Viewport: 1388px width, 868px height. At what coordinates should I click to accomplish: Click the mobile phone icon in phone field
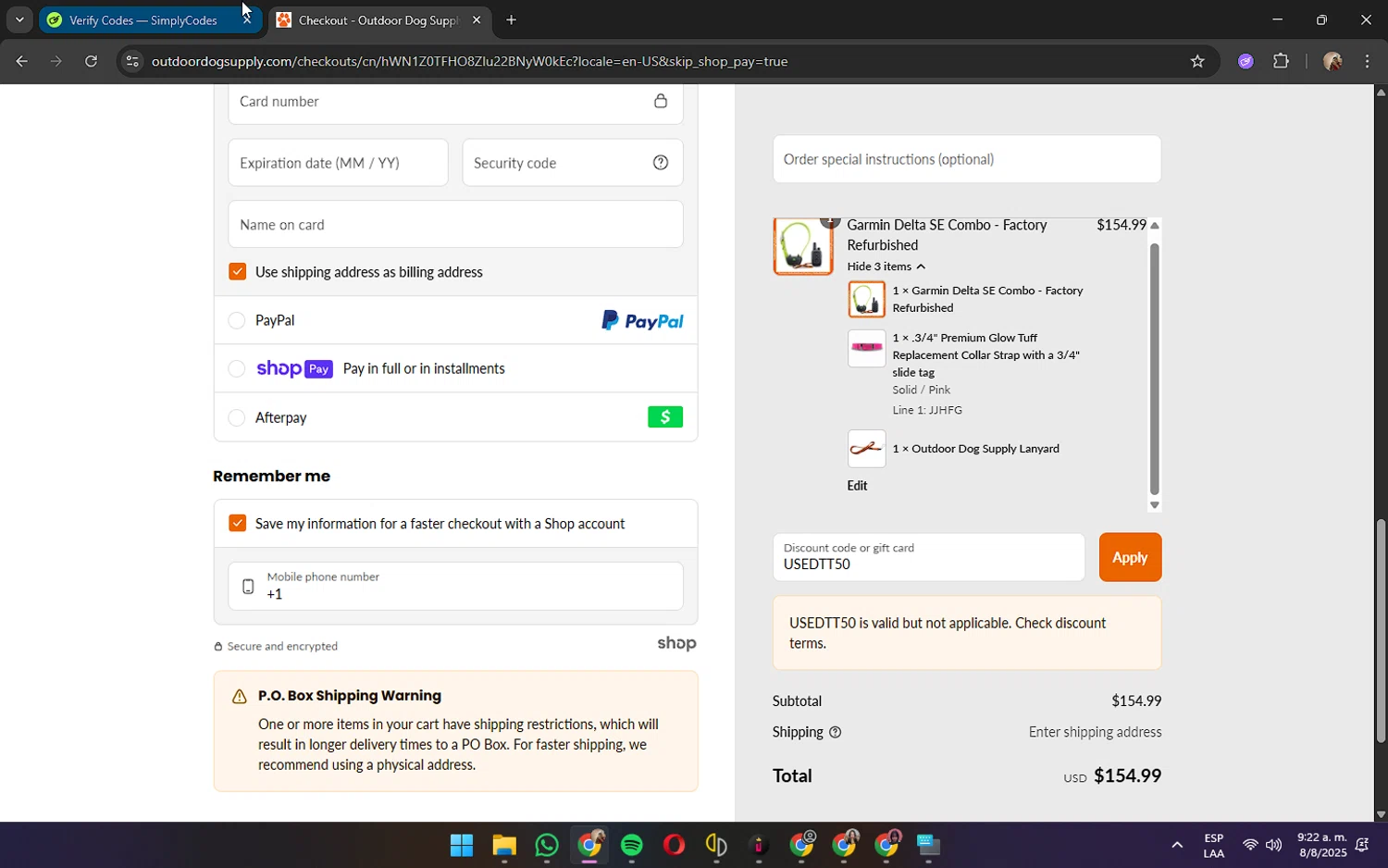click(x=248, y=587)
